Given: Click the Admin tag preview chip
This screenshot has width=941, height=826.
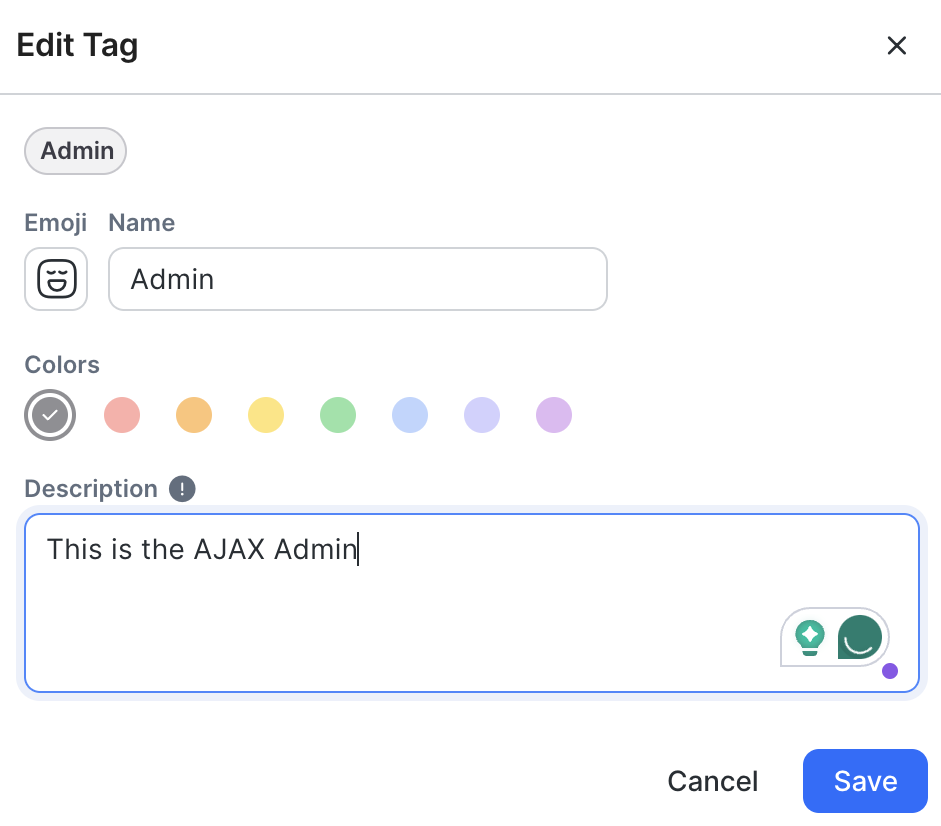Looking at the screenshot, I should 76,152.
